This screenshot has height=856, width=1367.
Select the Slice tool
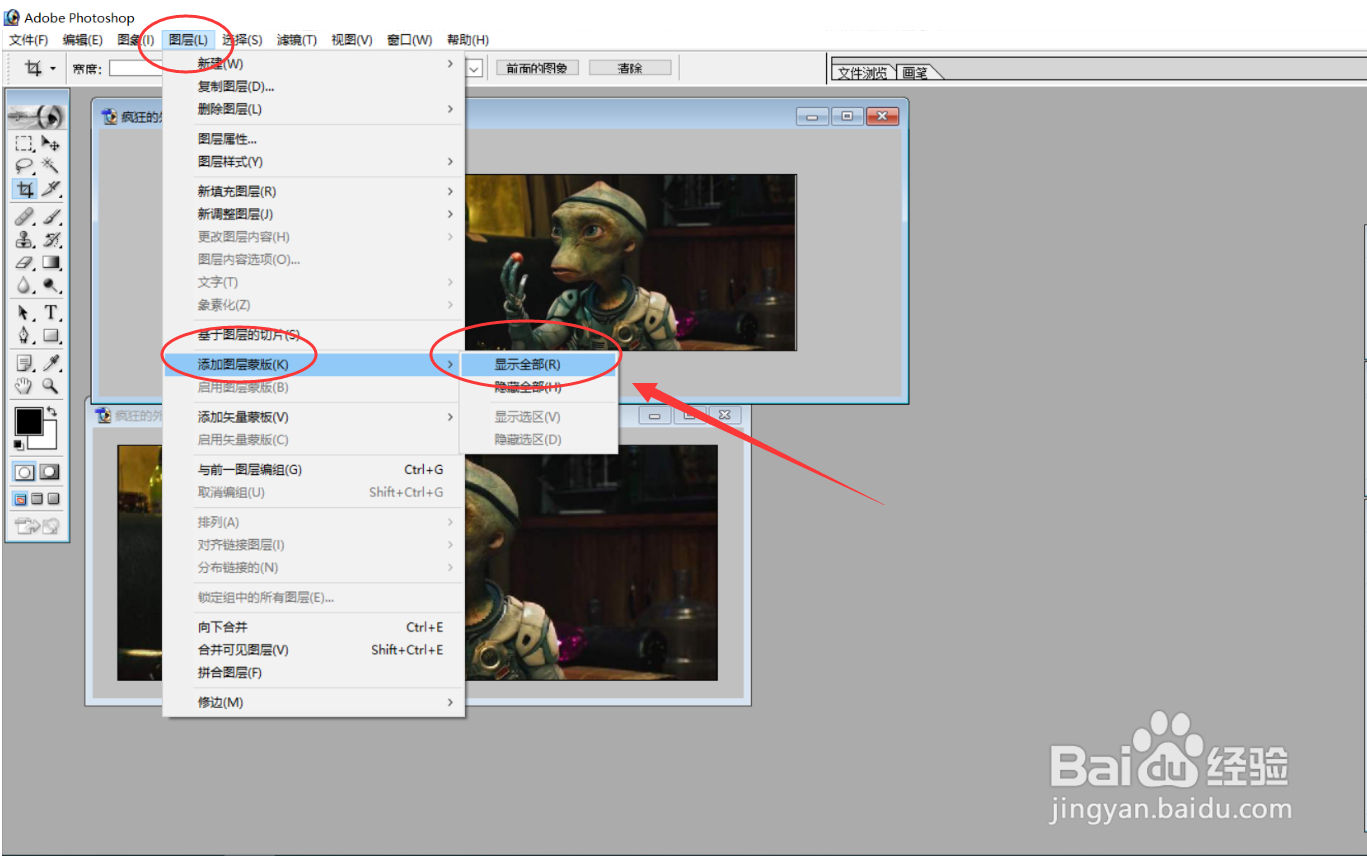[51, 189]
